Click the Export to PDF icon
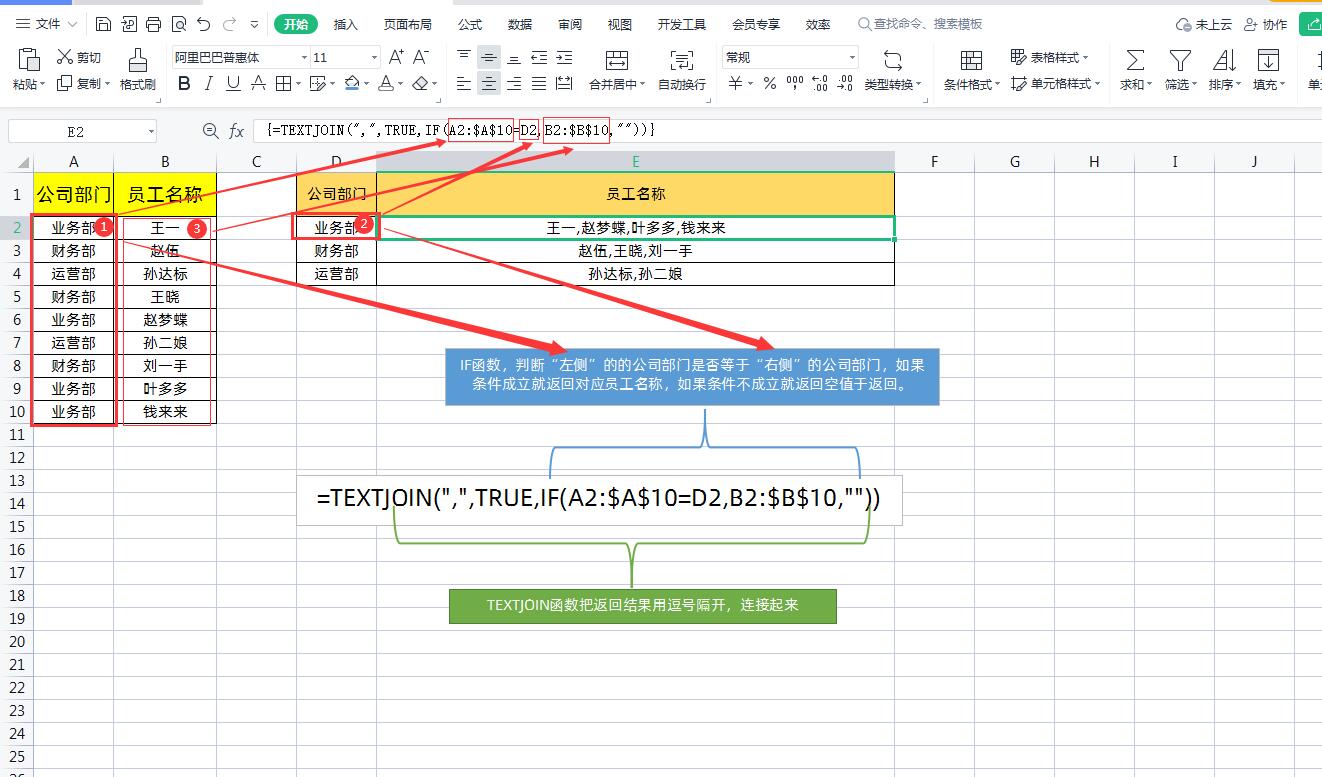 pyautogui.click(x=129, y=24)
